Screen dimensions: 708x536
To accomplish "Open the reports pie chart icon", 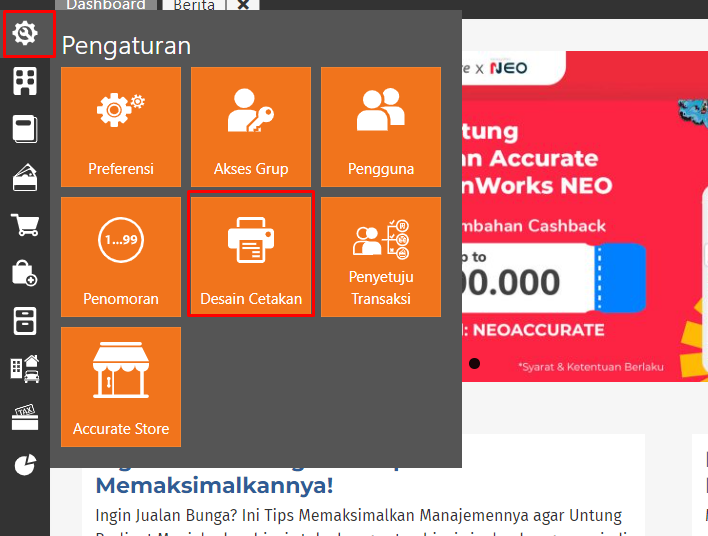I will coord(25,465).
